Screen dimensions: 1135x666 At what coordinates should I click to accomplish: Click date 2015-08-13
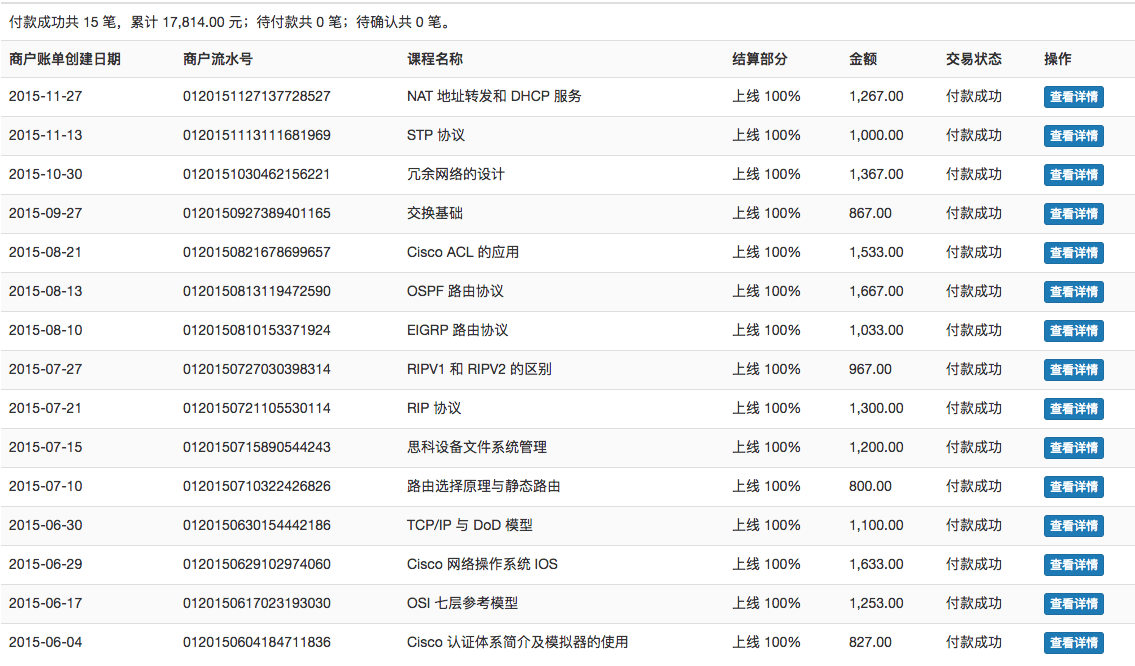coord(46,292)
